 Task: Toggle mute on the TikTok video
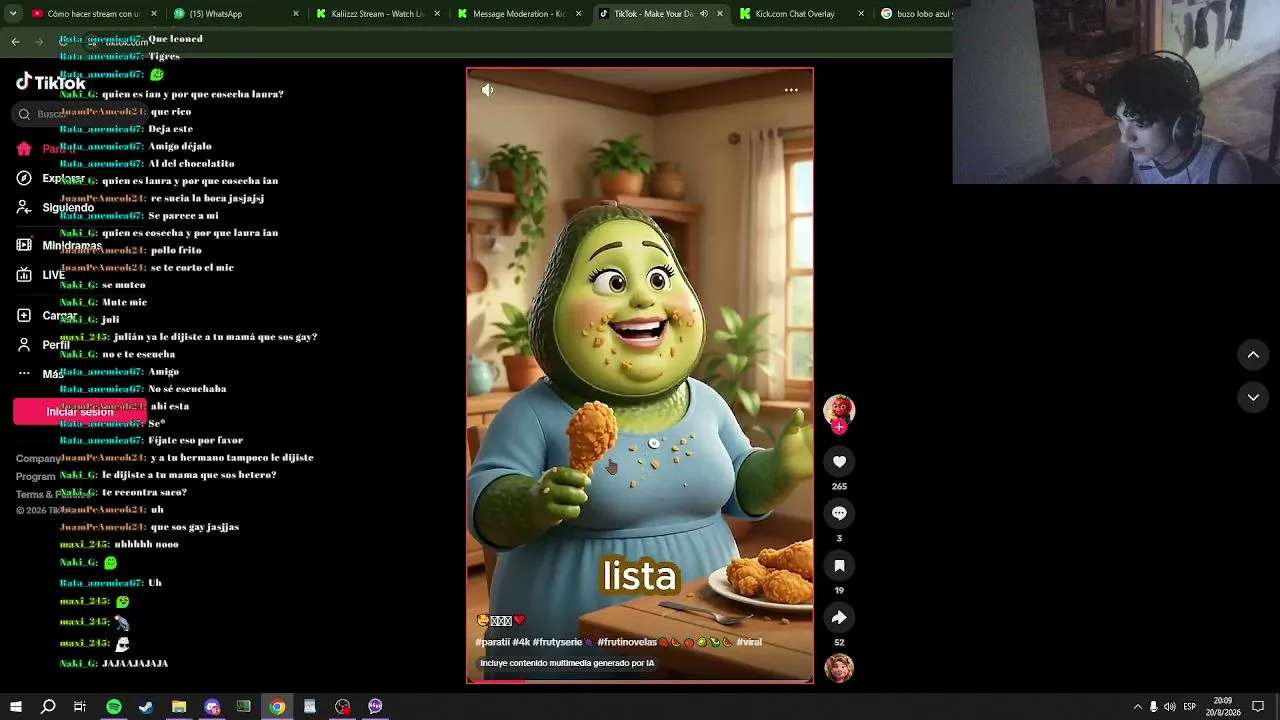click(x=487, y=90)
